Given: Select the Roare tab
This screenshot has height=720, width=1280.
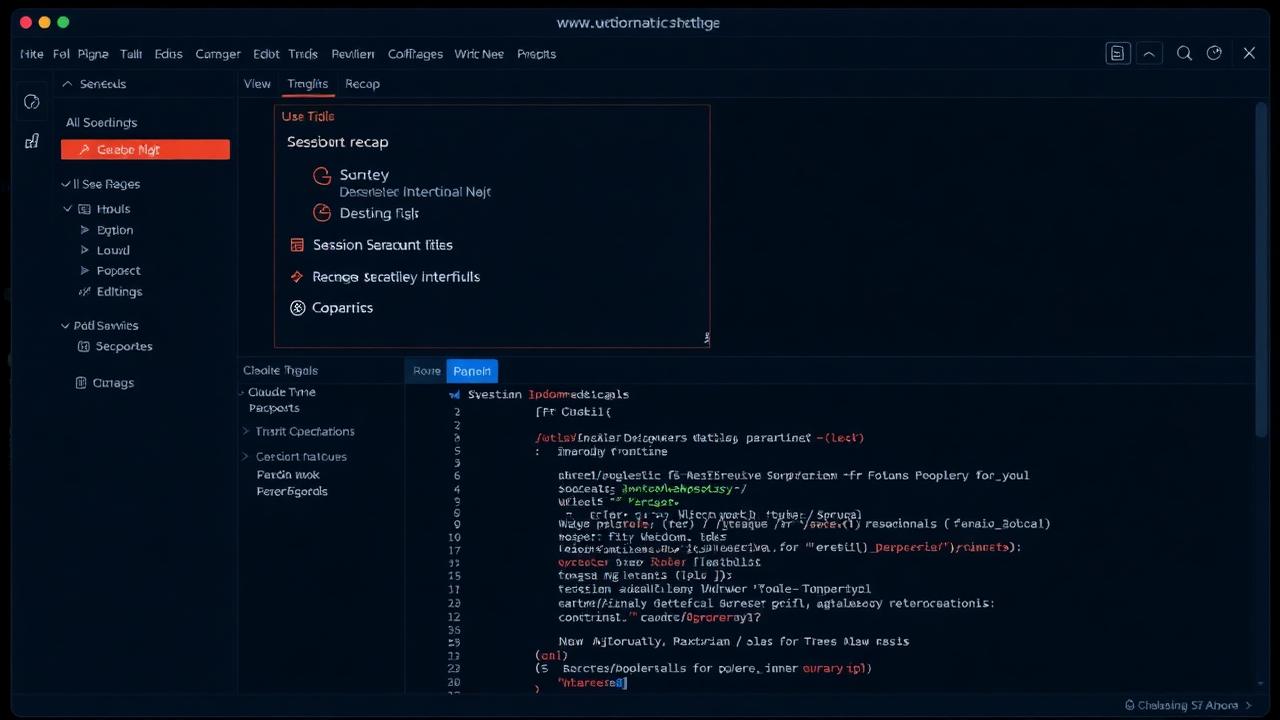Looking at the screenshot, I should pyautogui.click(x=427, y=371).
